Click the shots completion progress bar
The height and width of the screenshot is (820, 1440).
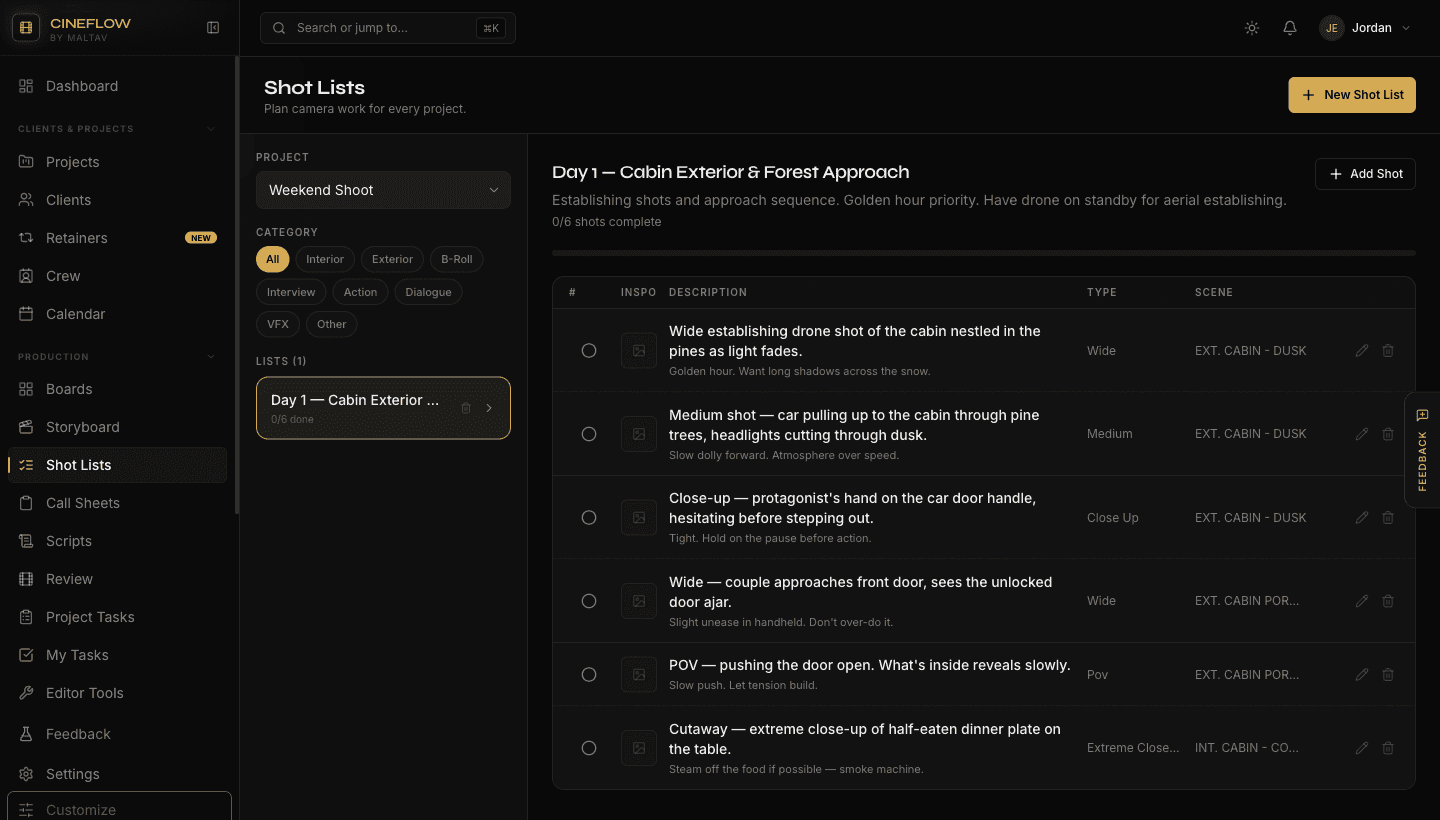(x=984, y=253)
